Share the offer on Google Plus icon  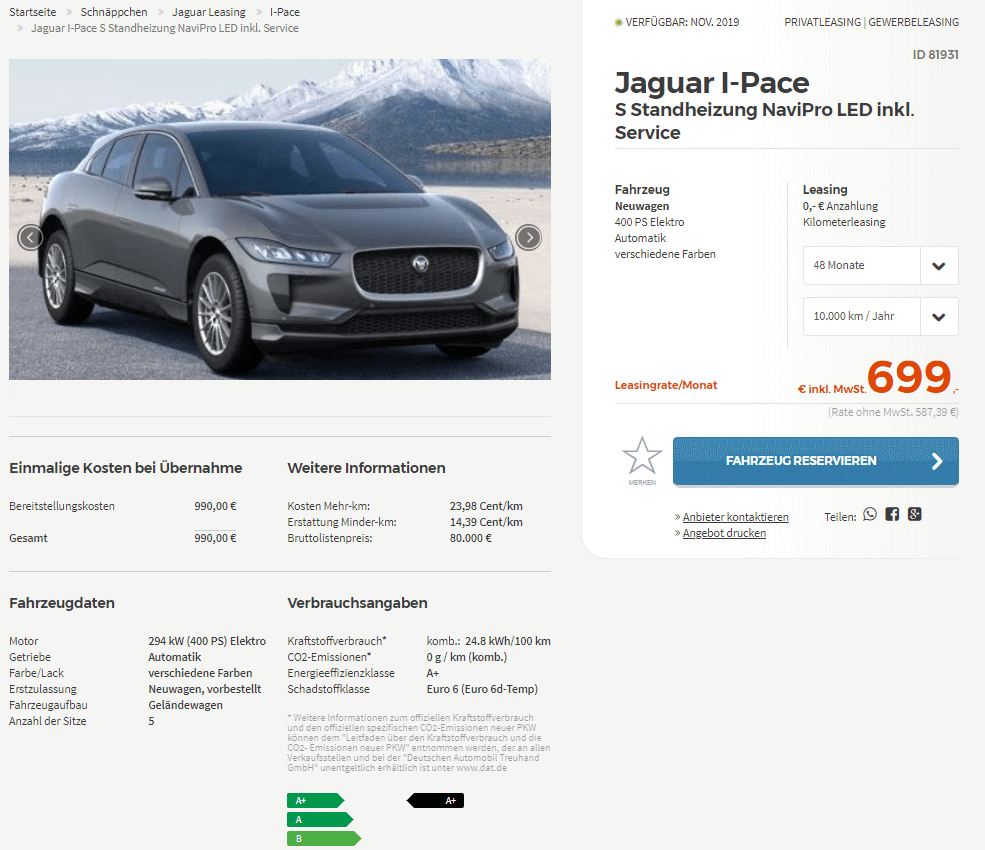(x=915, y=515)
